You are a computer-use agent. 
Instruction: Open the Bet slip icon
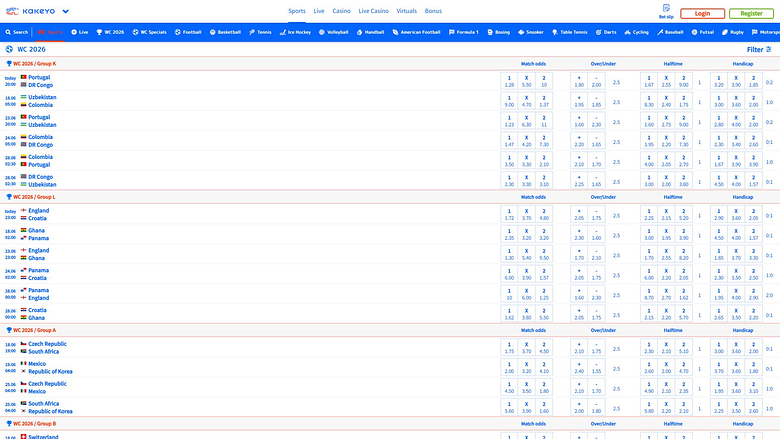(666, 8)
